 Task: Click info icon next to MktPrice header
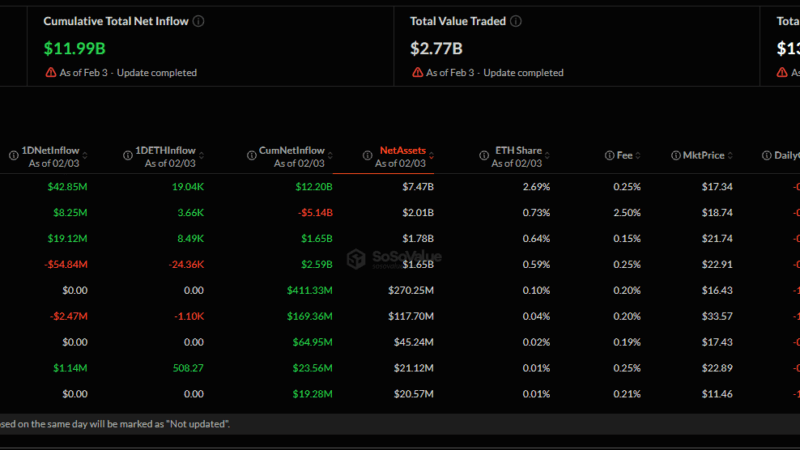click(x=676, y=156)
